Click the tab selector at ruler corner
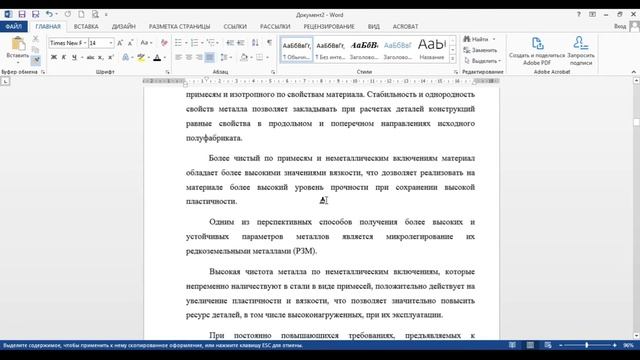Screen dimensions: 640x360 [5, 82]
